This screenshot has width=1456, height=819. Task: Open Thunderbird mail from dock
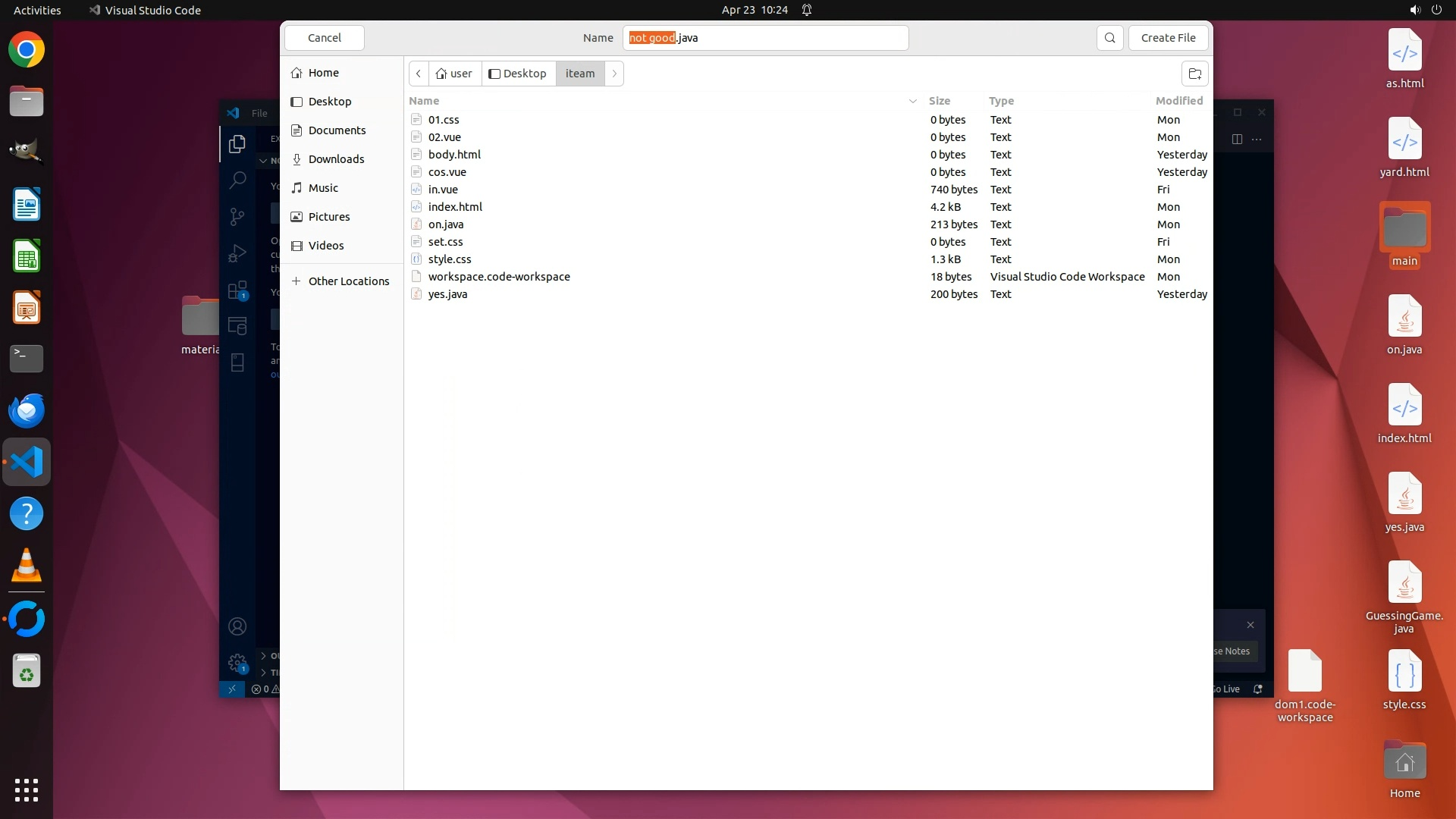point(27,411)
